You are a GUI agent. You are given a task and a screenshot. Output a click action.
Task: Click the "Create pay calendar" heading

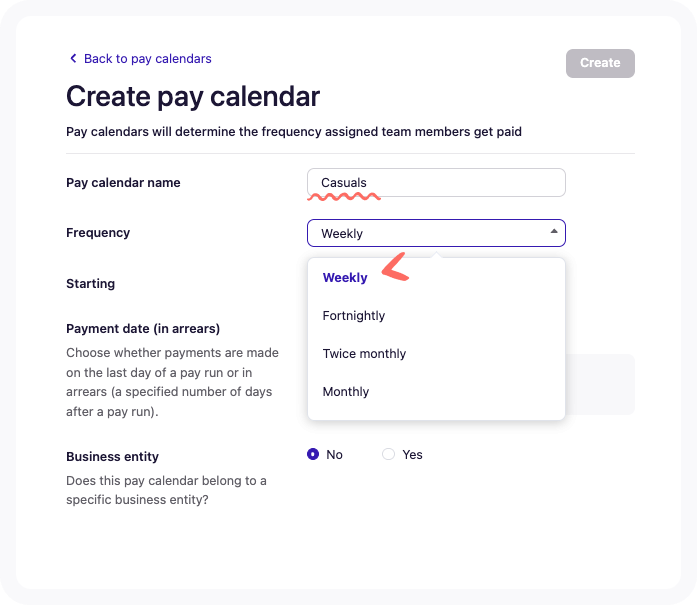click(193, 96)
